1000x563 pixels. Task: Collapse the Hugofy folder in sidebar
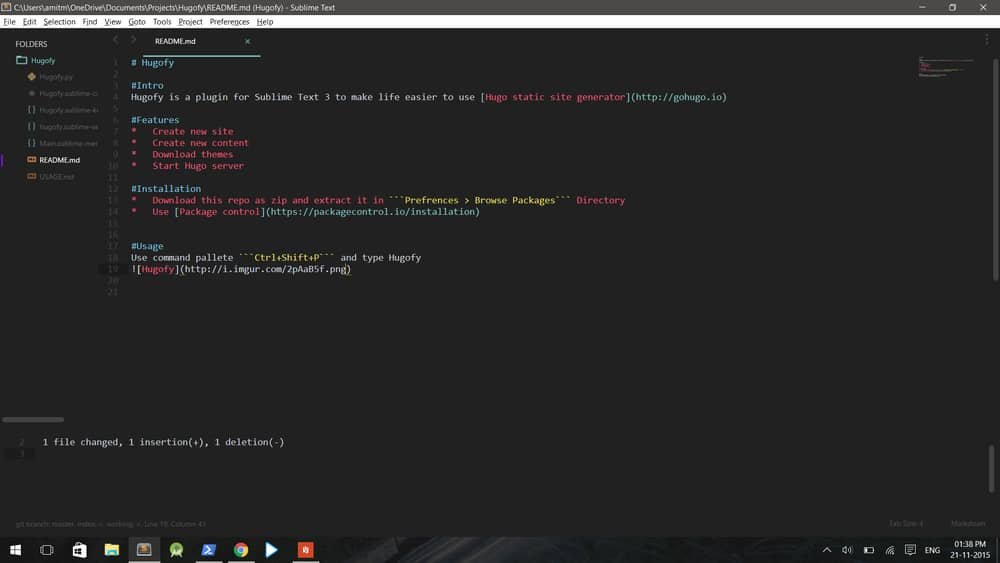click(x=22, y=60)
